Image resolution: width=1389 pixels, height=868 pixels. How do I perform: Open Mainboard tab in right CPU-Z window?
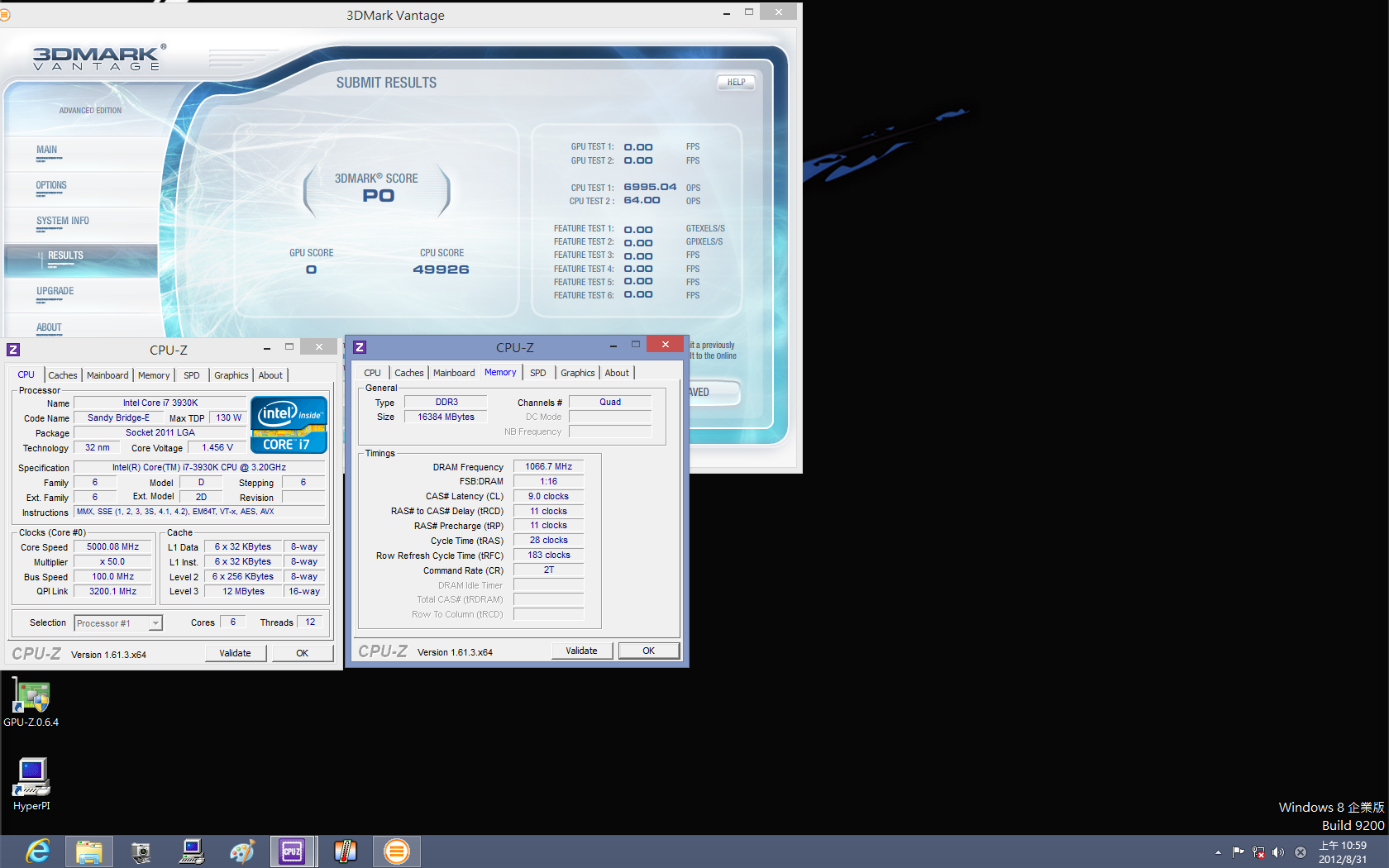pos(454,373)
